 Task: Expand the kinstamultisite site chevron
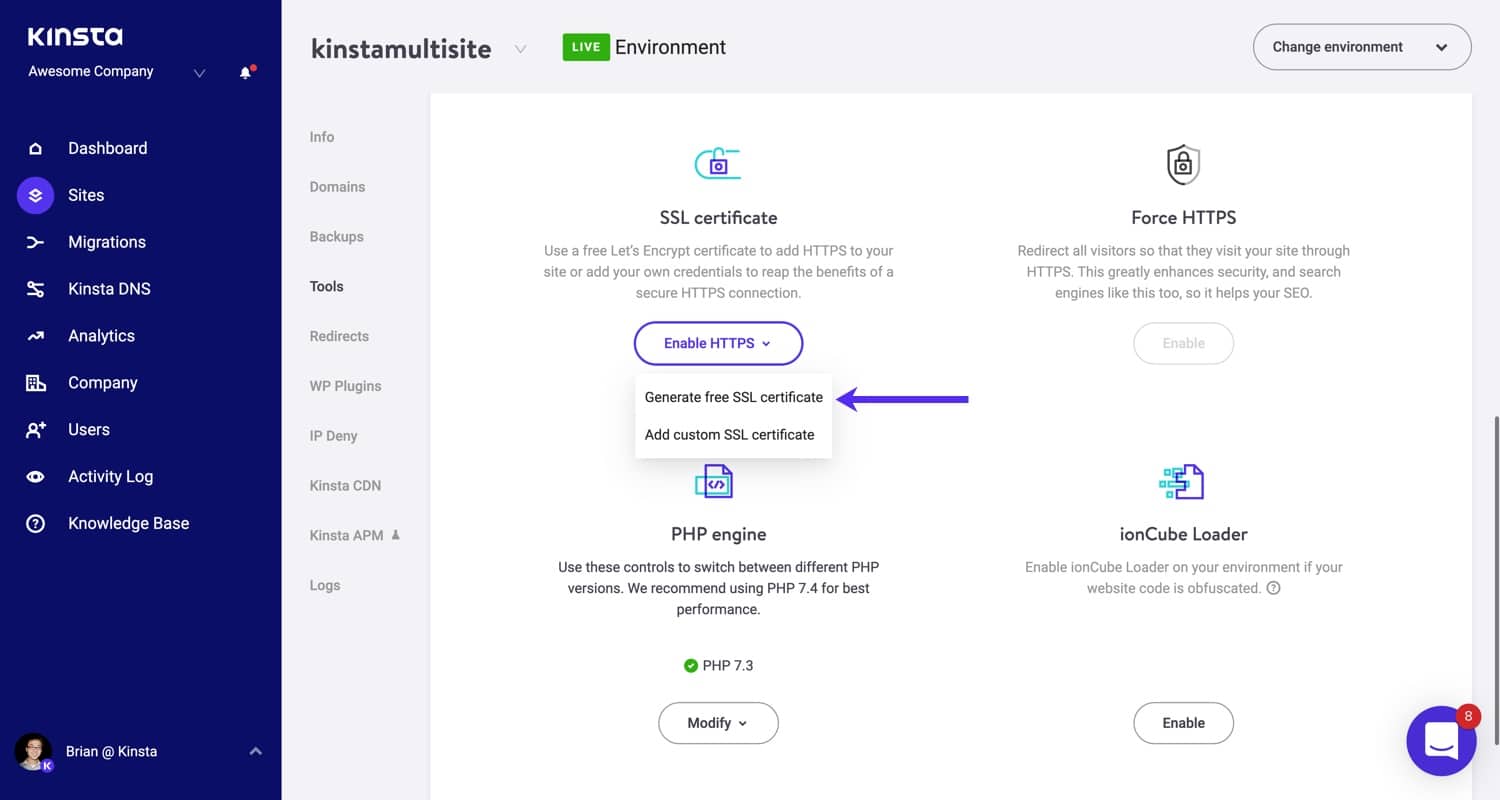pos(520,48)
